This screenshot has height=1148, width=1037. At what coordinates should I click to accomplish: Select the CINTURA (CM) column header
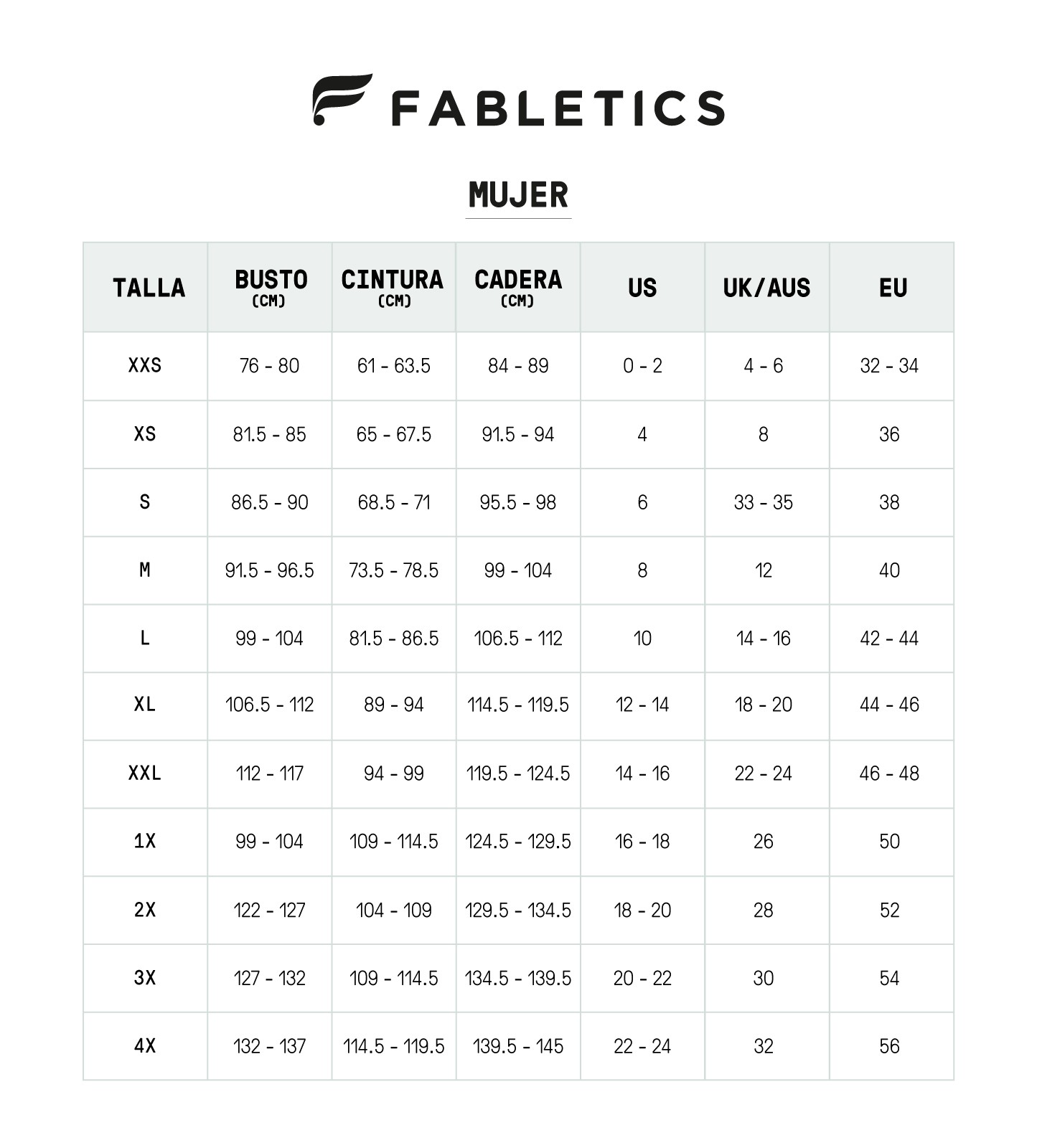pyautogui.click(x=393, y=287)
